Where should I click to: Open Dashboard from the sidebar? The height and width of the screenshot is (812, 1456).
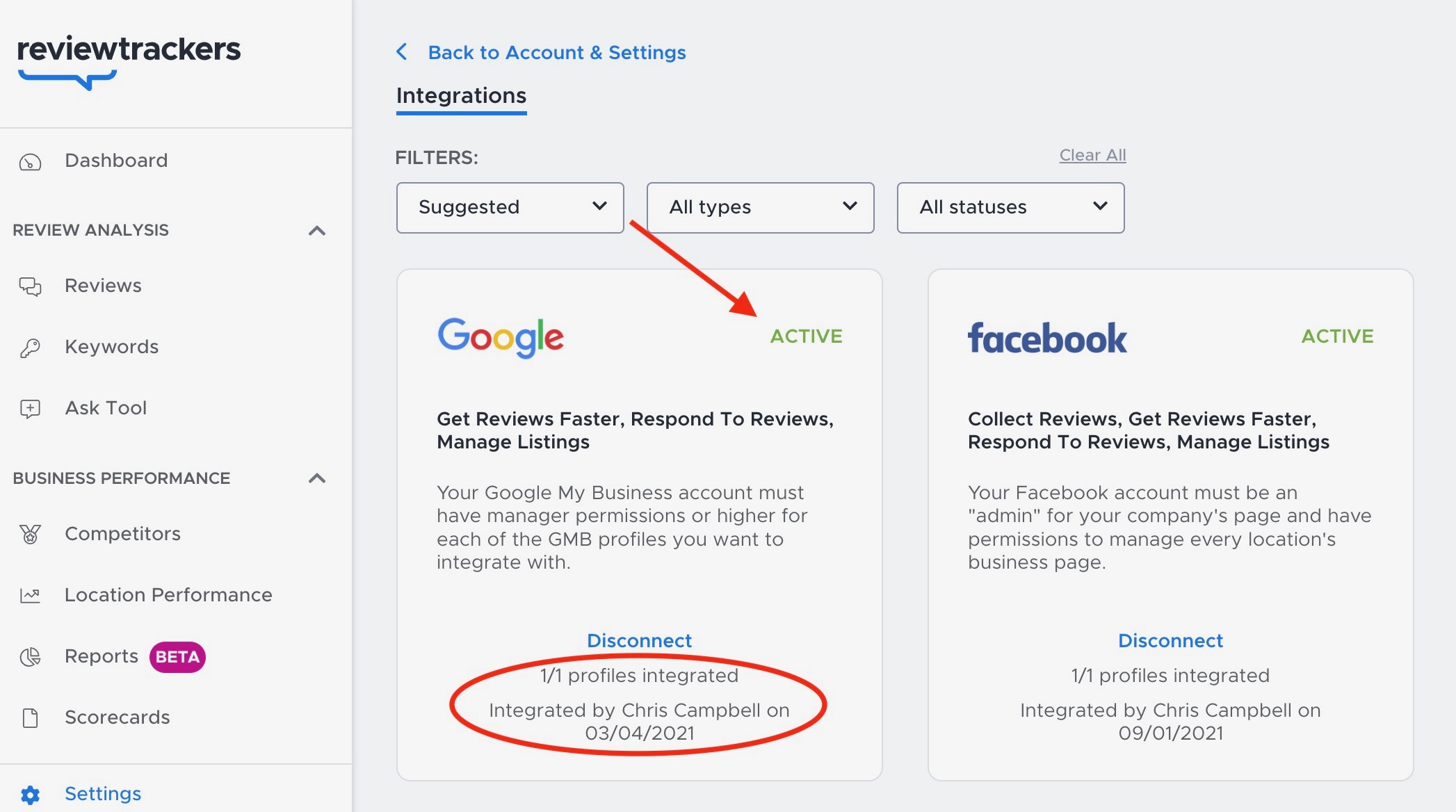[116, 161]
